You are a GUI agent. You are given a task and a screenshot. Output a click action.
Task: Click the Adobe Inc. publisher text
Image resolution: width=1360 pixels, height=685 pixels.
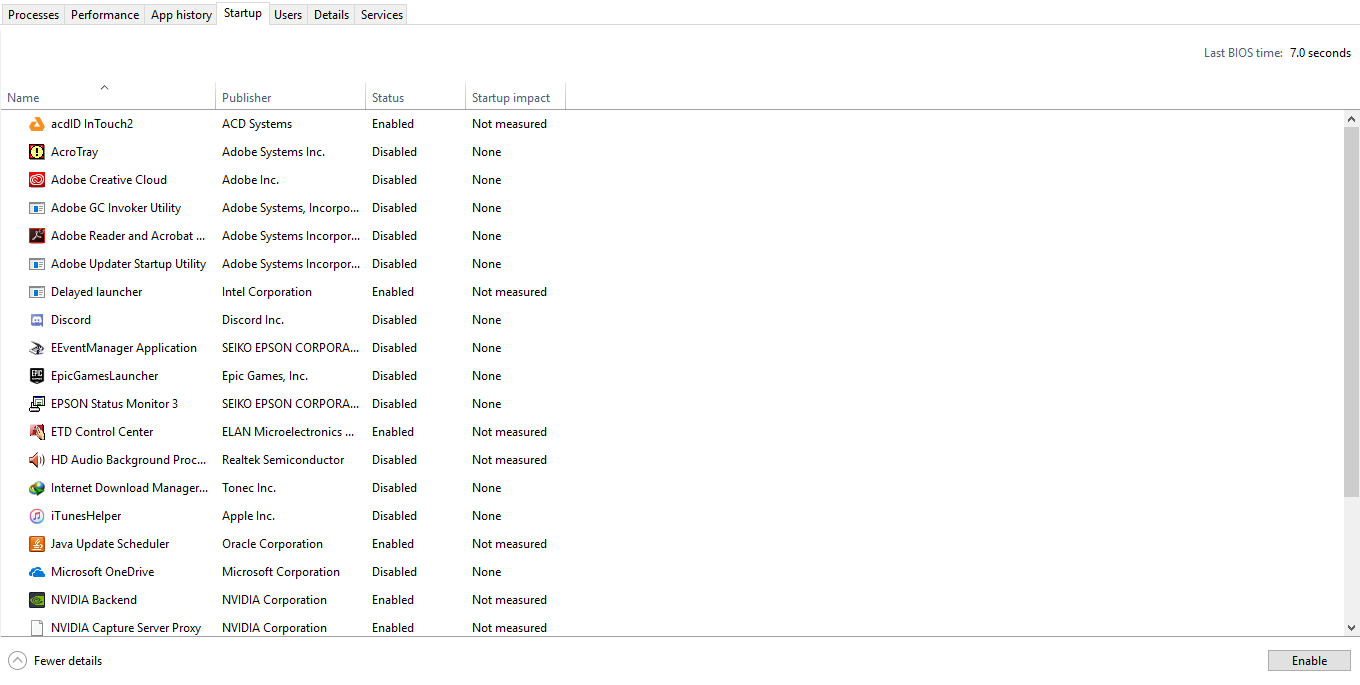[x=250, y=180]
